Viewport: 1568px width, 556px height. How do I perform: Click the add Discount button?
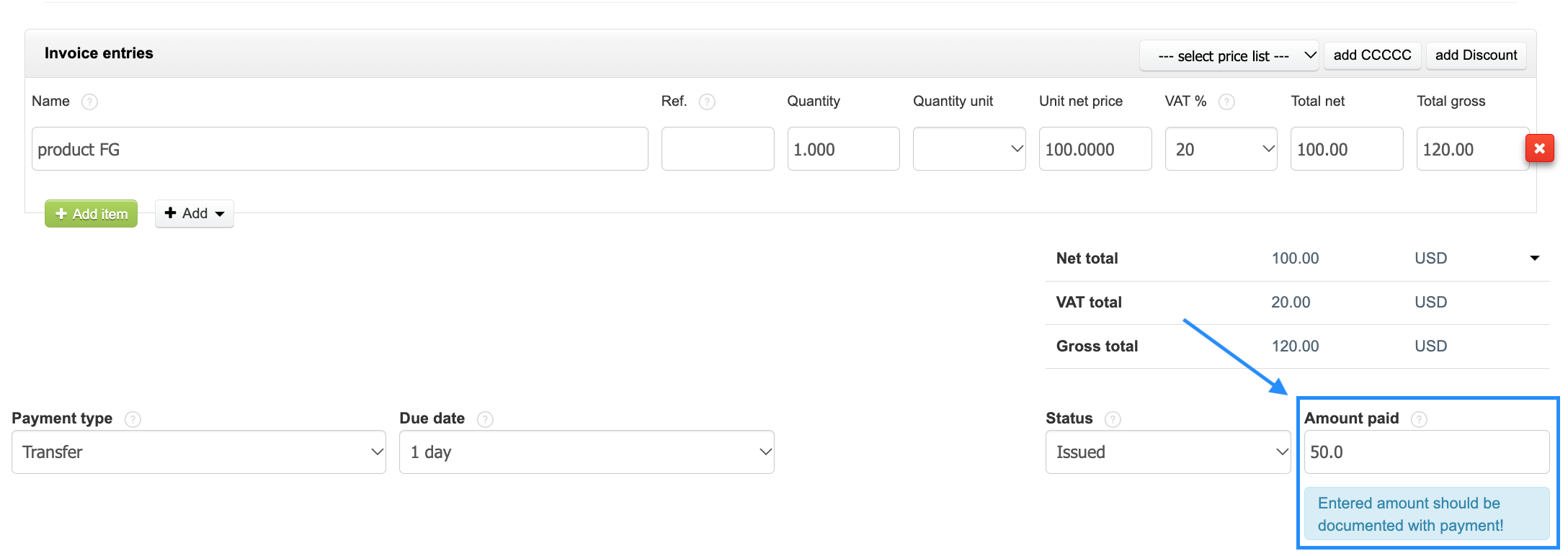(x=1476, y=55)
